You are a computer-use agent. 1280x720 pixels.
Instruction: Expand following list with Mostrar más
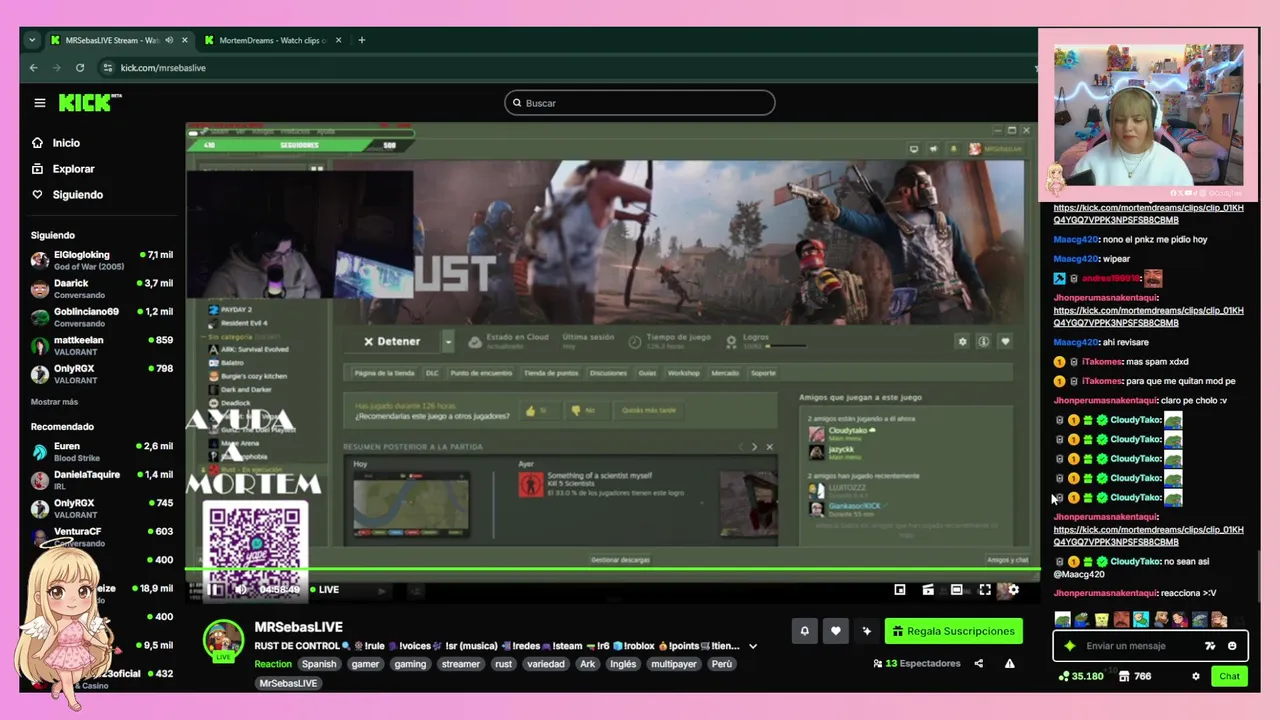click(x=54, y=402)
